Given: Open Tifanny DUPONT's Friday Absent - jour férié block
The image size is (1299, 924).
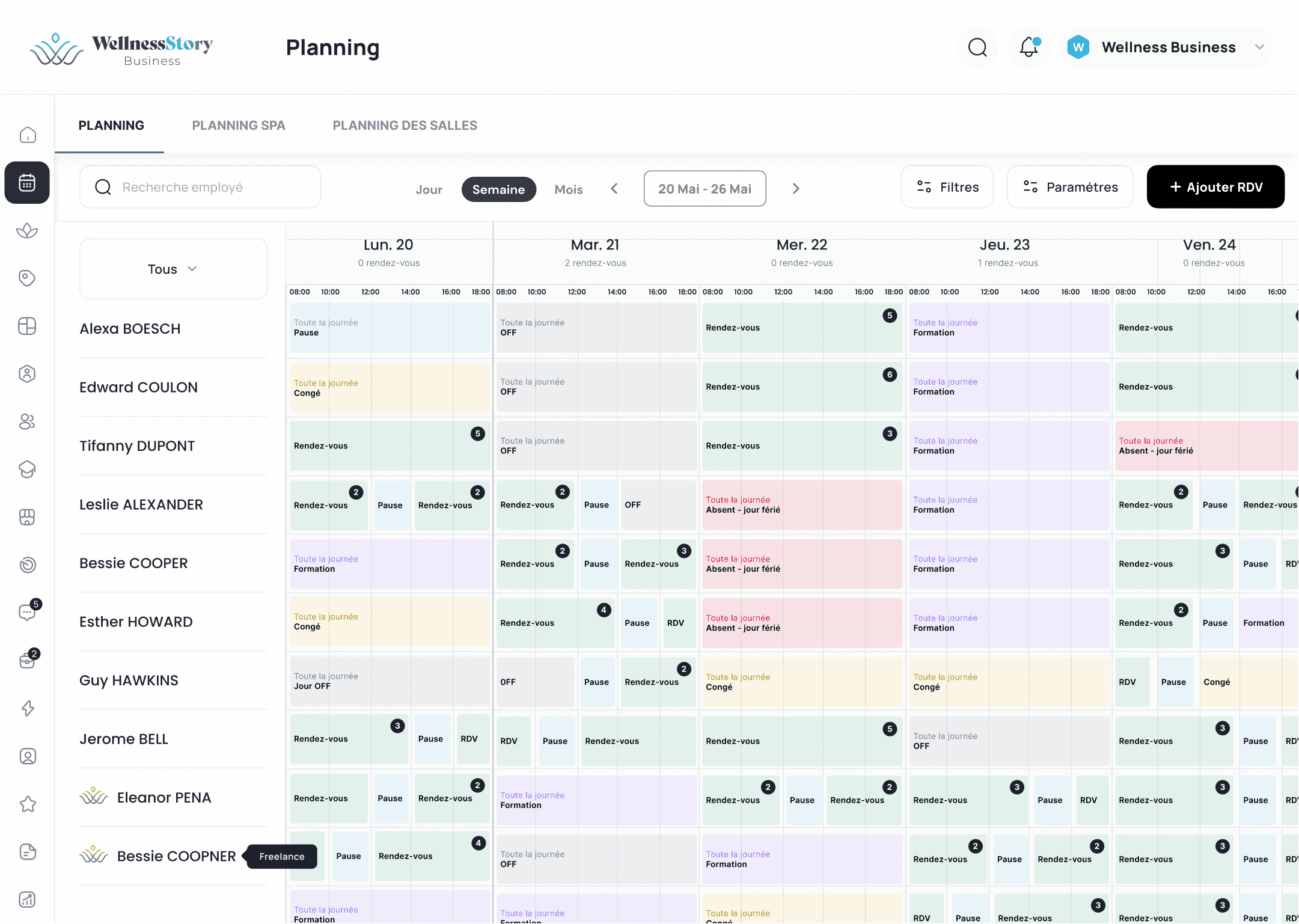Looking at the screenshot, I should (x=1206, y=445).
